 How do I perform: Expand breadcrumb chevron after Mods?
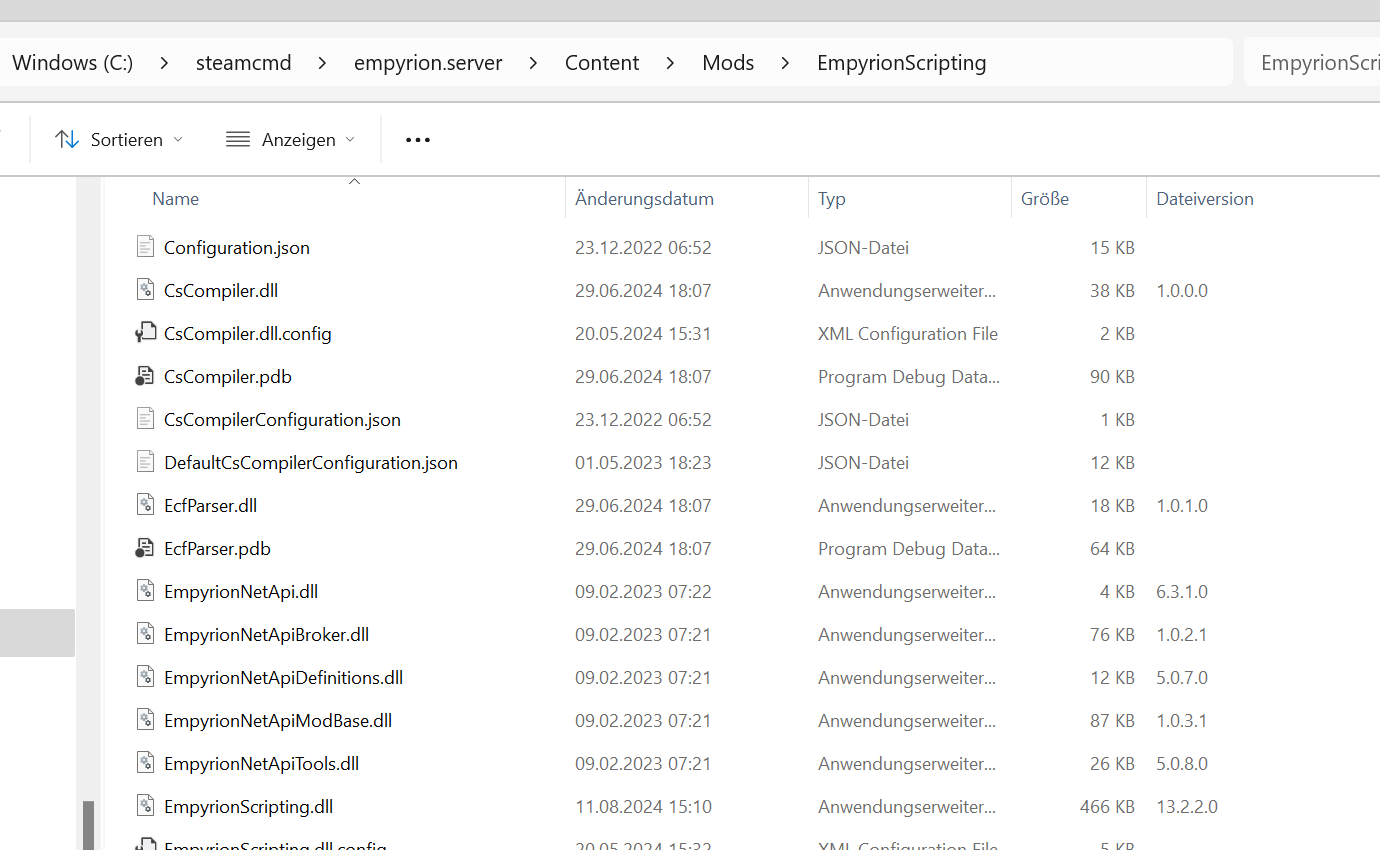tap(785, 63)
